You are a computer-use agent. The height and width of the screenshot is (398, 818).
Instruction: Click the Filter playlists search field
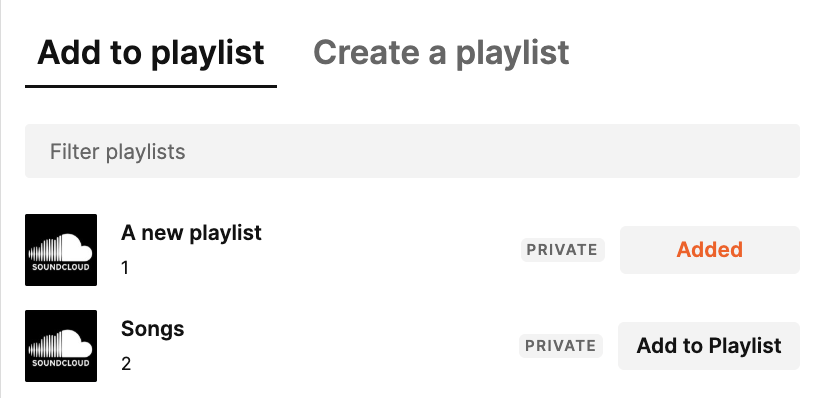[412, 151]
